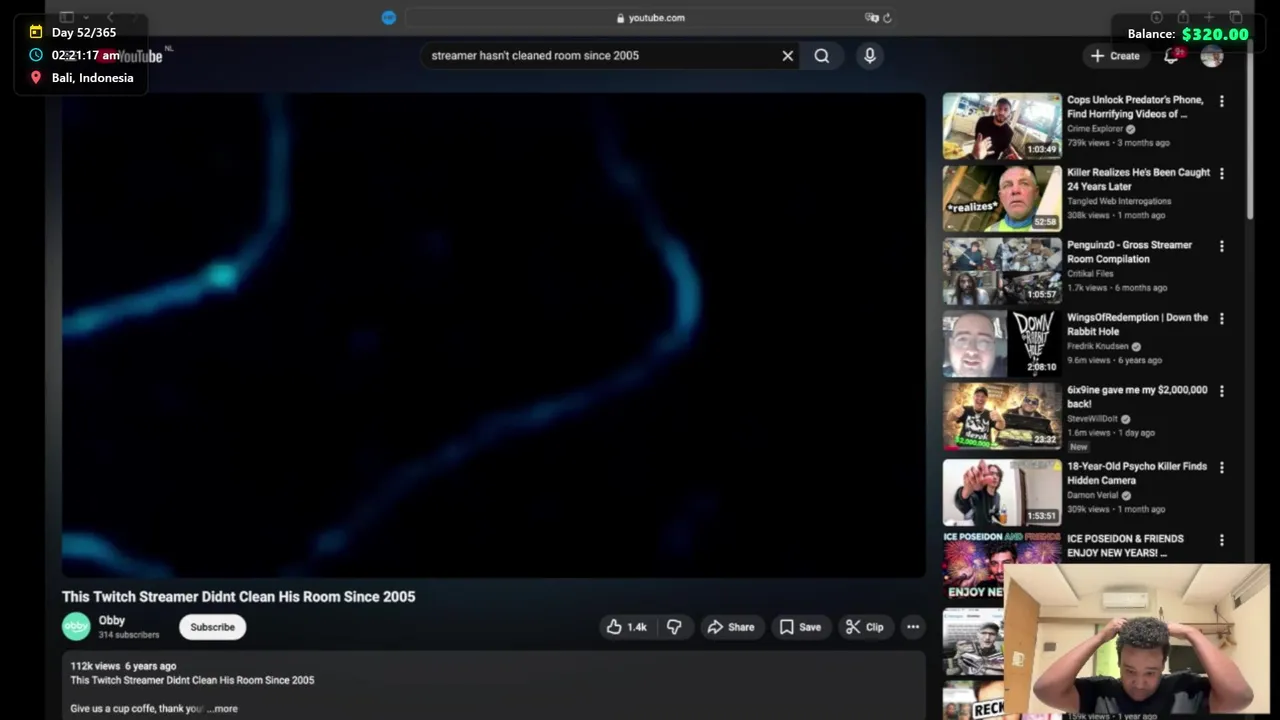1280x720 pixels.
Task: Open Safari tab overview icon
Action: [1236, 17]
